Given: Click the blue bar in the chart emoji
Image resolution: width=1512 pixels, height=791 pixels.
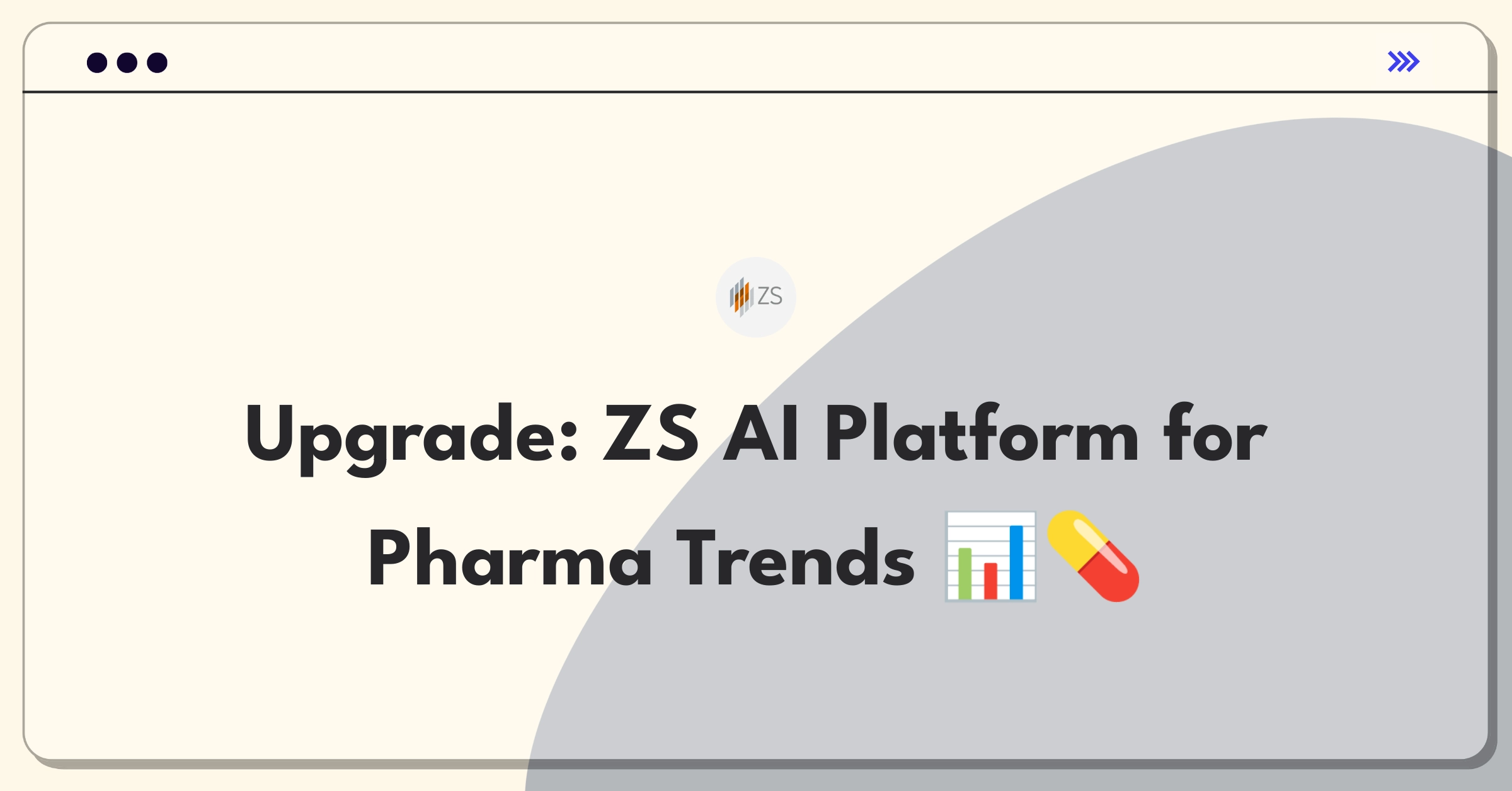Looking at the screenshot, I should point(1016,562).
